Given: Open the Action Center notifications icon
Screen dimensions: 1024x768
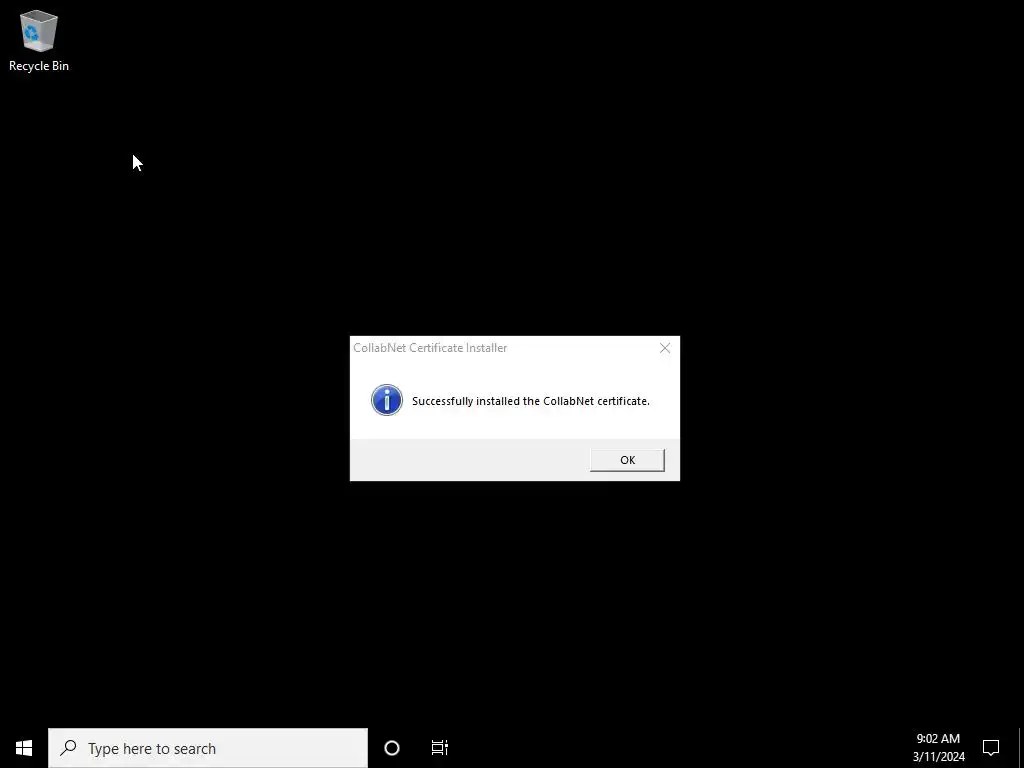Looking at the screenshot, I should [x=991, y=748].
